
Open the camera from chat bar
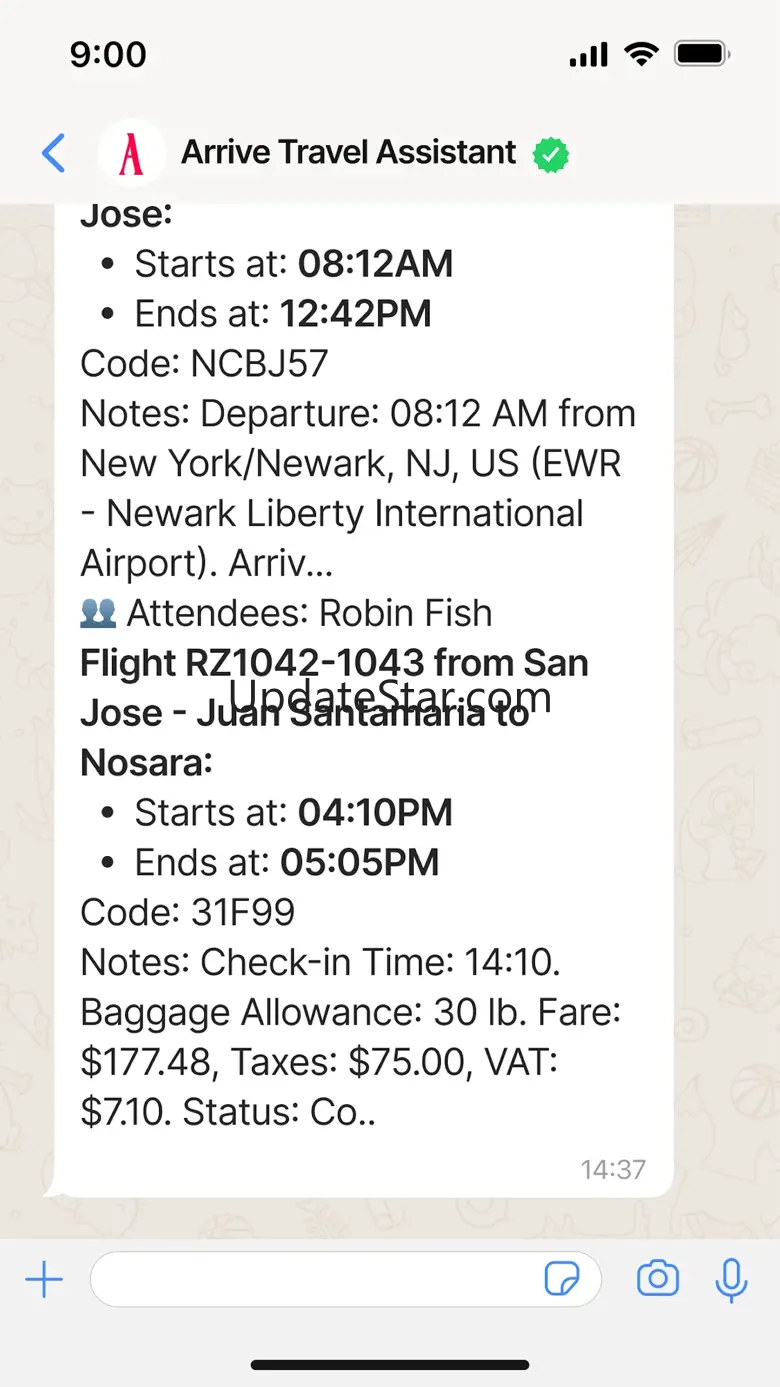658,1279
